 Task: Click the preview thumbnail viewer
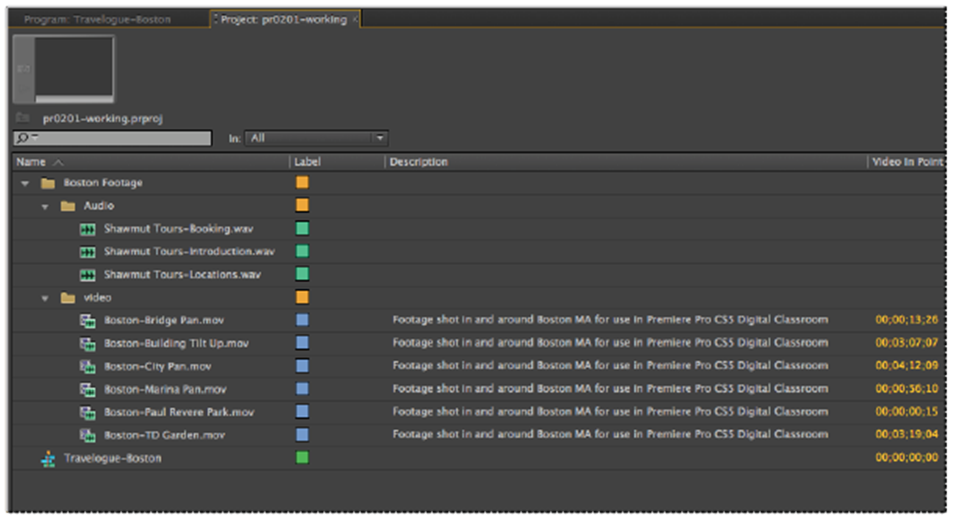click(74, 66)
